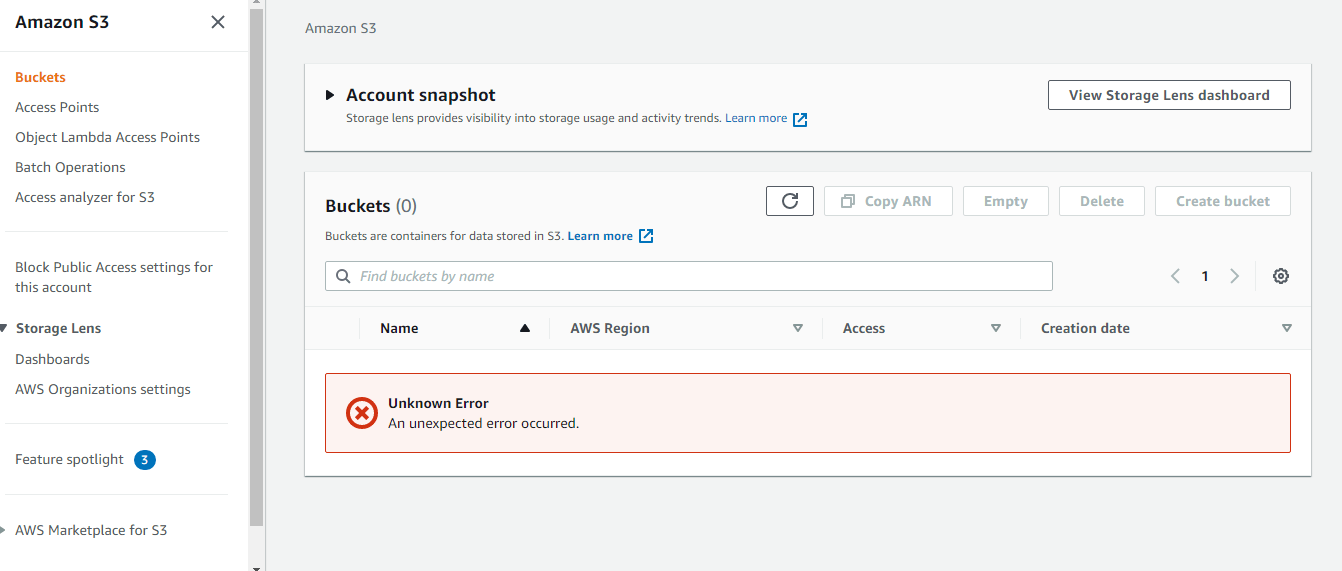Click the 'An unexpected error occurred.' message

click(484, 423)
